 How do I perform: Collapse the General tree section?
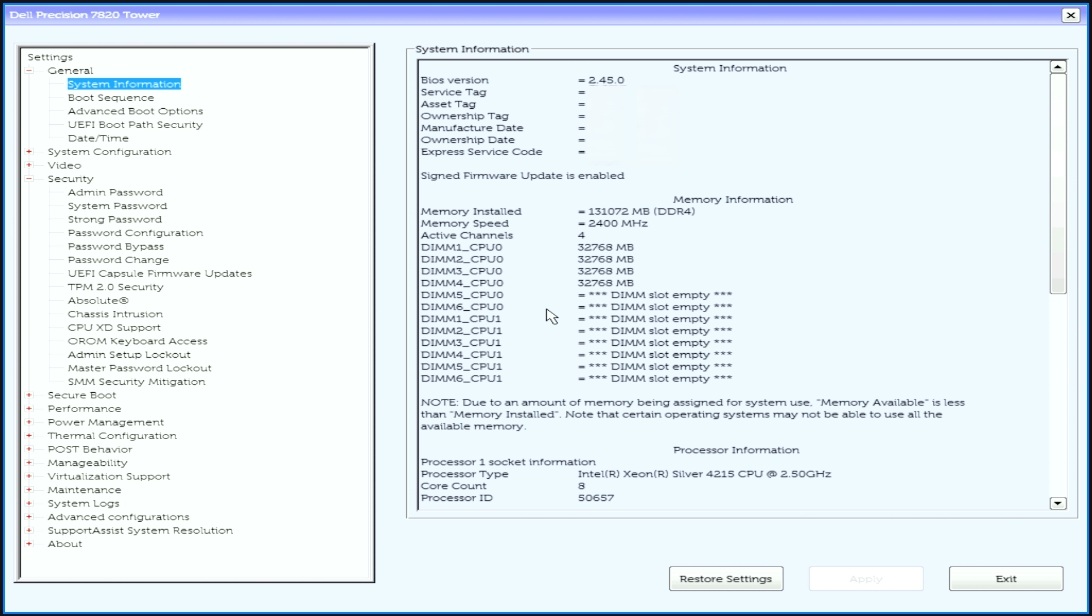coord(29,71)
